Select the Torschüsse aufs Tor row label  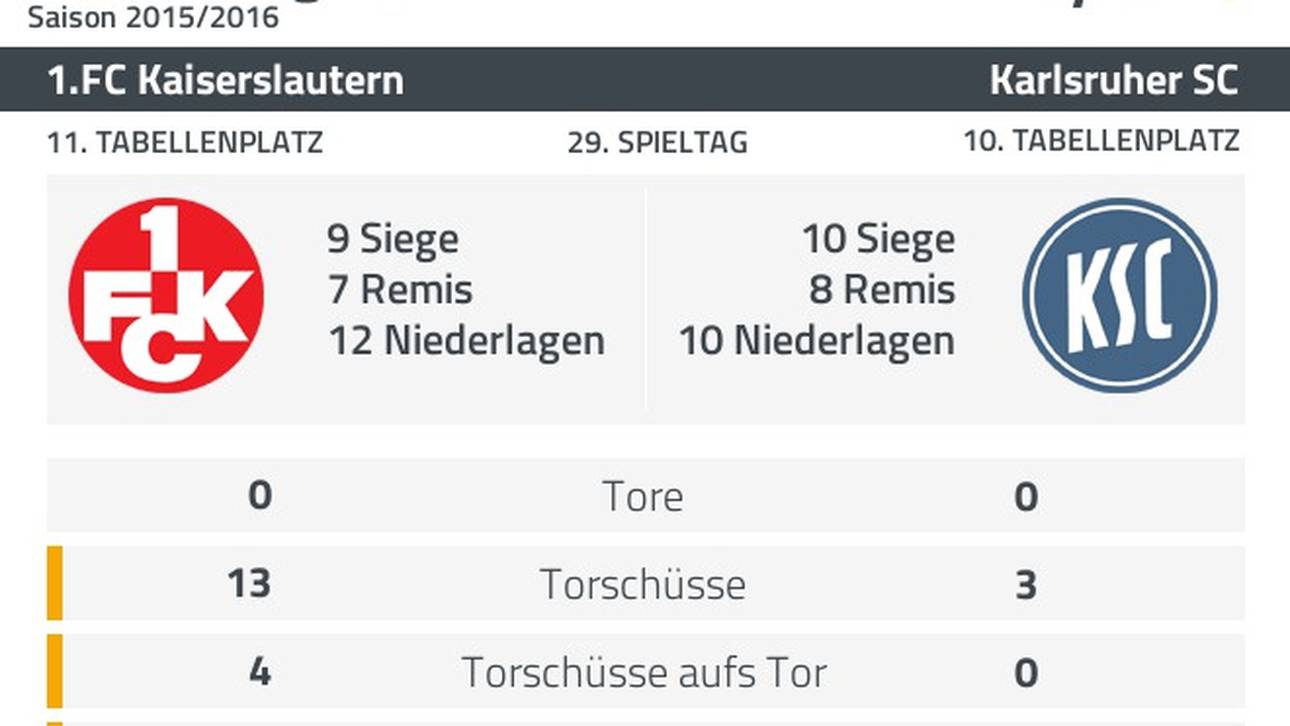pyautogui.click(x=643, y=672)
